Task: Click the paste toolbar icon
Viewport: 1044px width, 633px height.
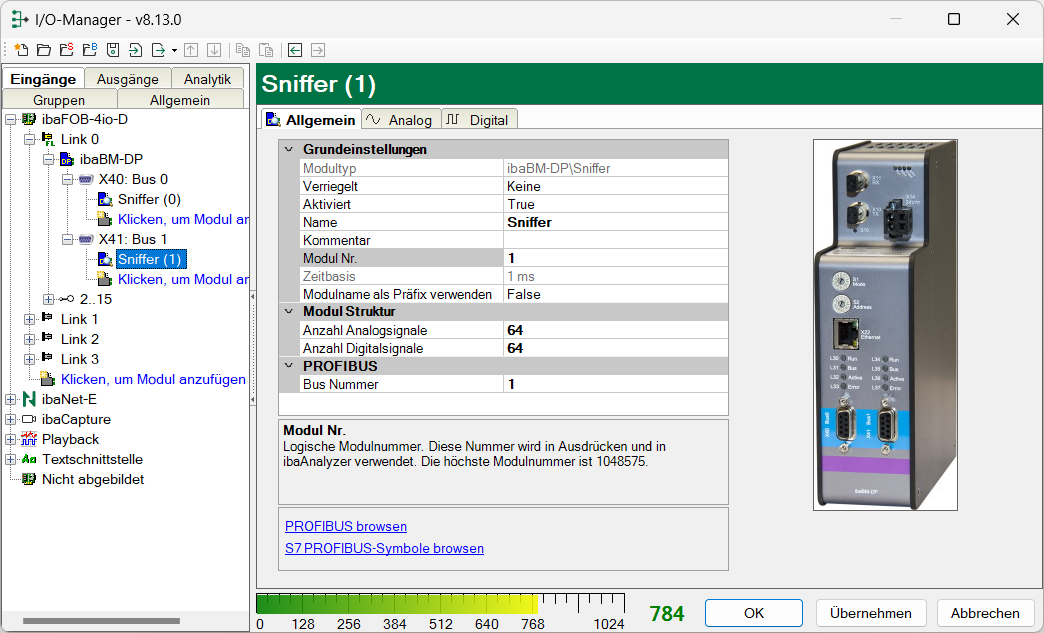Action: click(x=266, y=50)
